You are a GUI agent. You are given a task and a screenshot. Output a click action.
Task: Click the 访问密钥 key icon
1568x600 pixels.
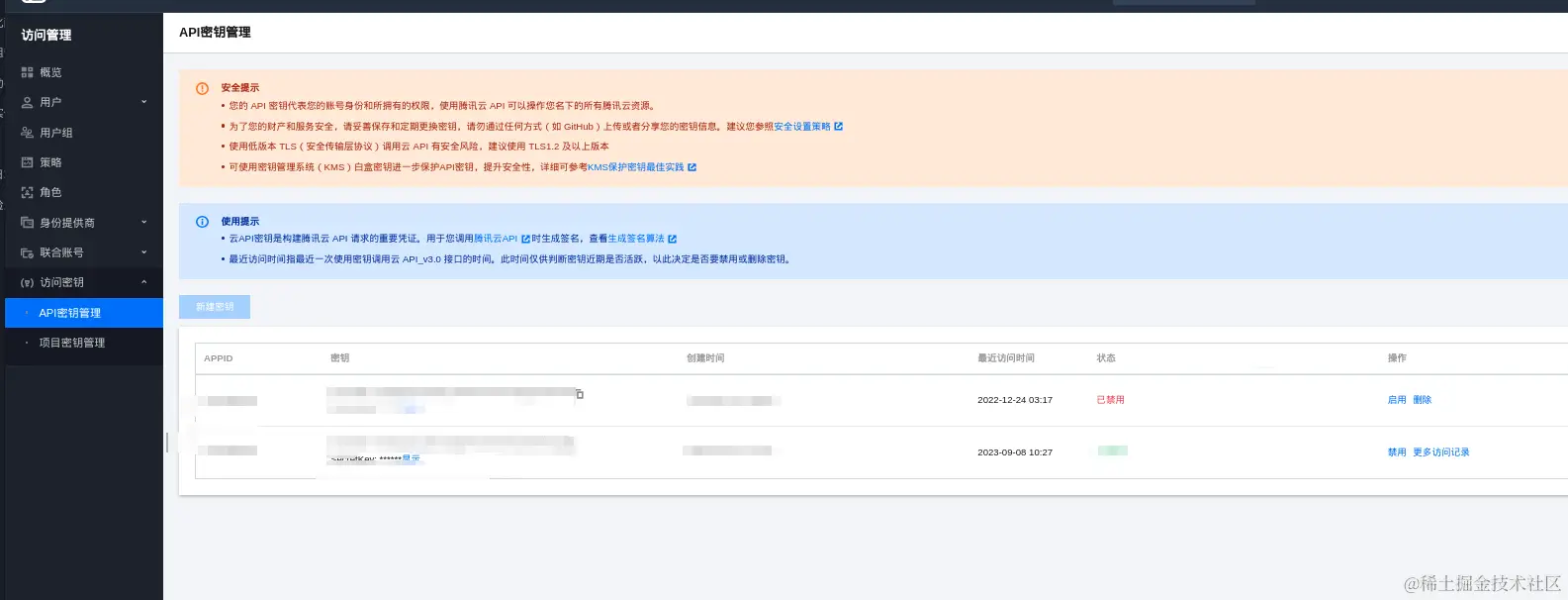click(x=27, y=282)
